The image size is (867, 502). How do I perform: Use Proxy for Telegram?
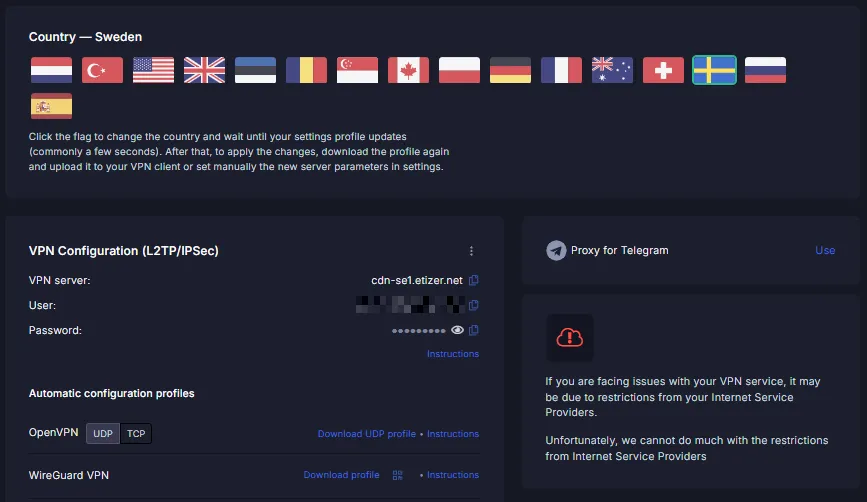(x=825, y=250)
